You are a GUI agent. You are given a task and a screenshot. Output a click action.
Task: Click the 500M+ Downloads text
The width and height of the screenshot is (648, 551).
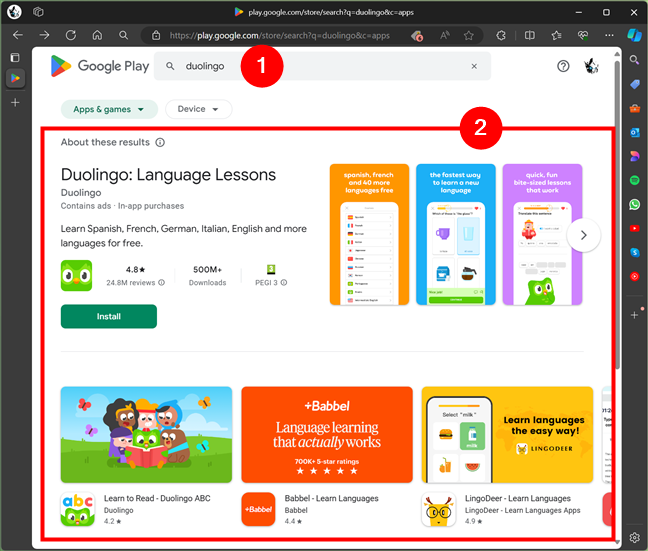click(207, 276)
